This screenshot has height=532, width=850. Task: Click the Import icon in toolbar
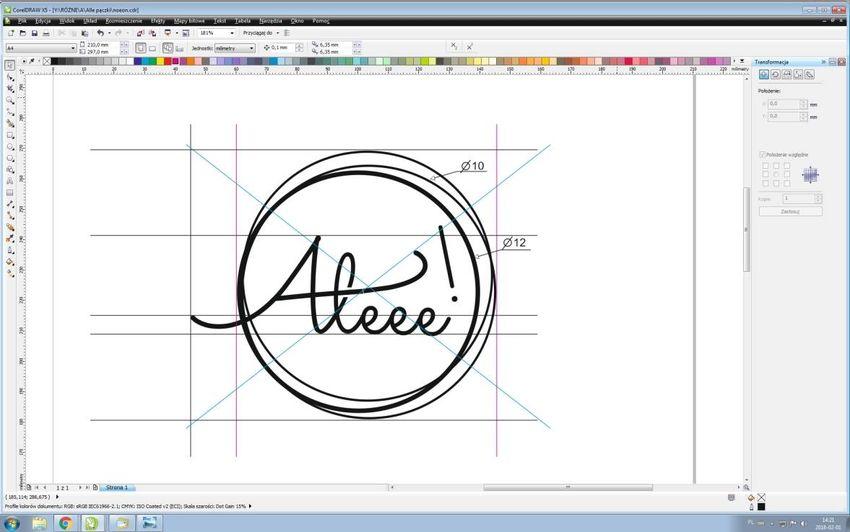tap(140, 33)
